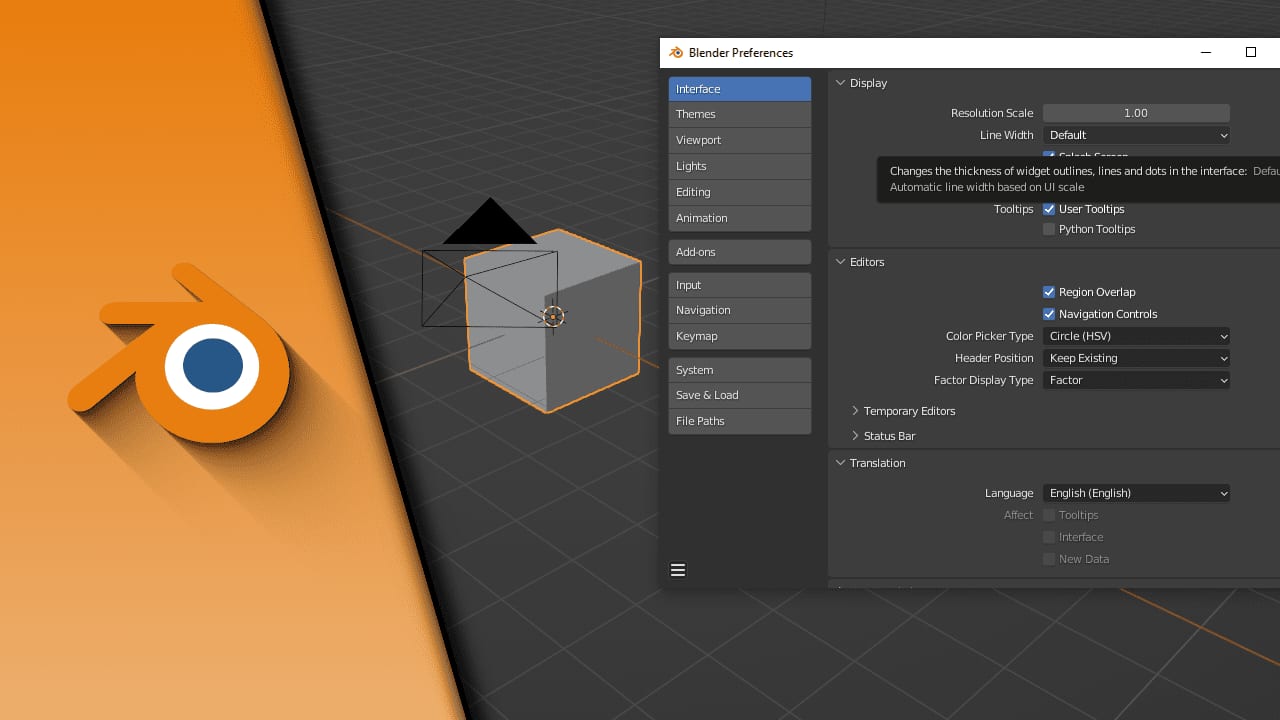This screenshot has width=1280, height=720.
Task: Open the hamburger menu in Preferences sidebar
Action: pyautogui.click(x=678, y=570)
